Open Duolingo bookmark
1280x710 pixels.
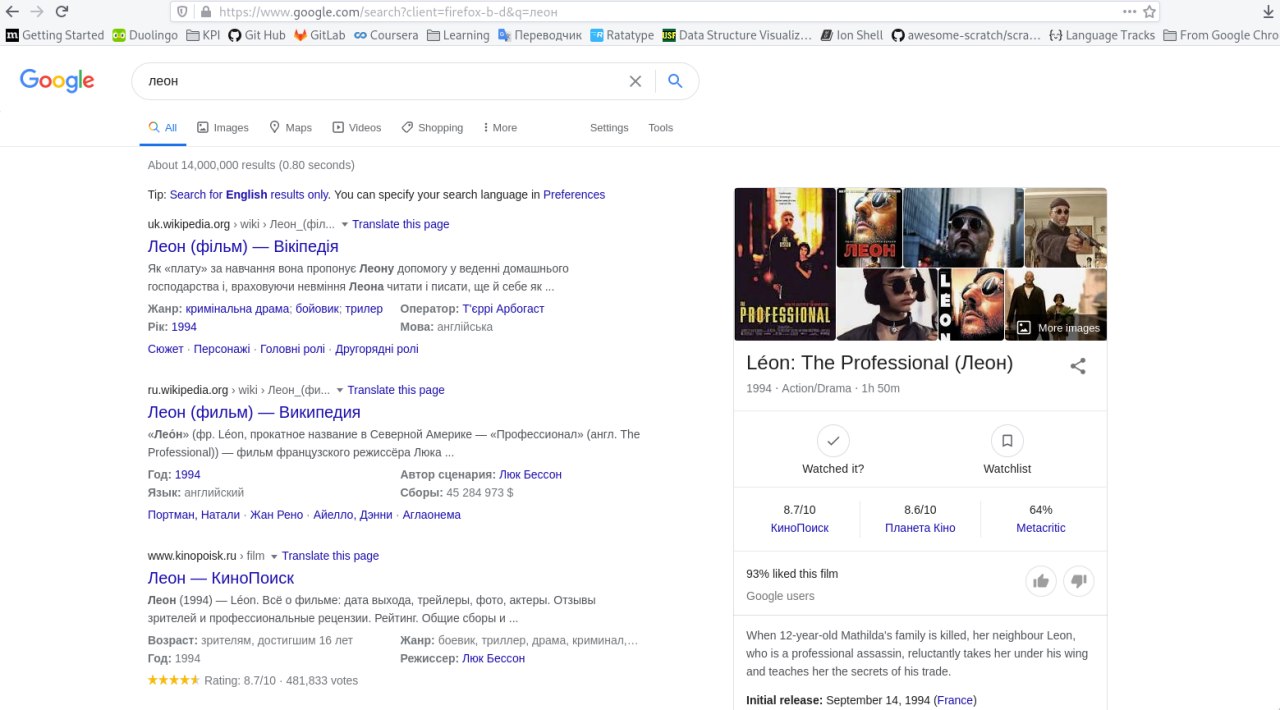145,35
